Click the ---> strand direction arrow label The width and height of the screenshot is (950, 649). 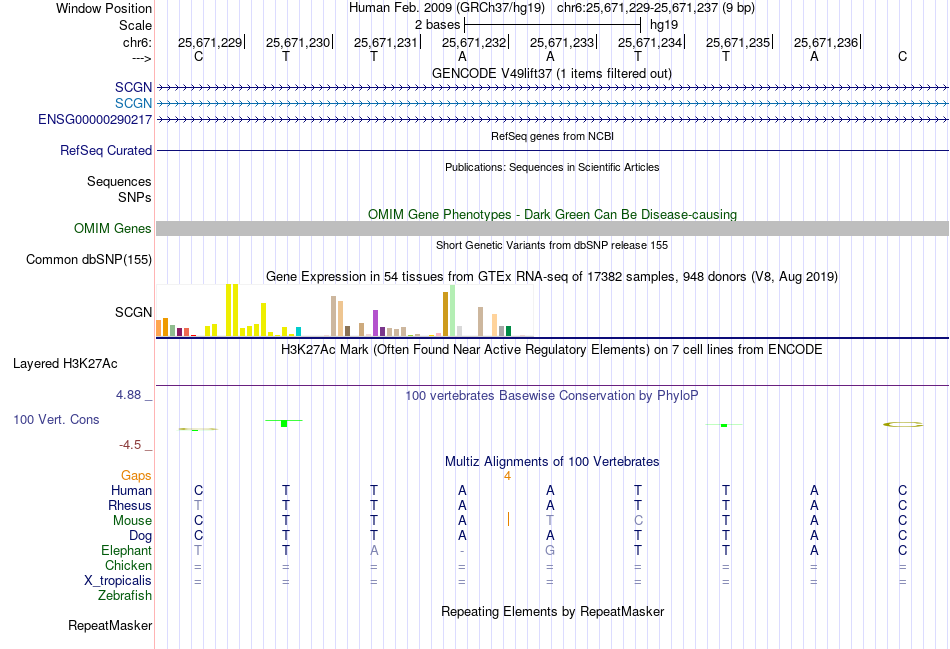click(142, 58)
